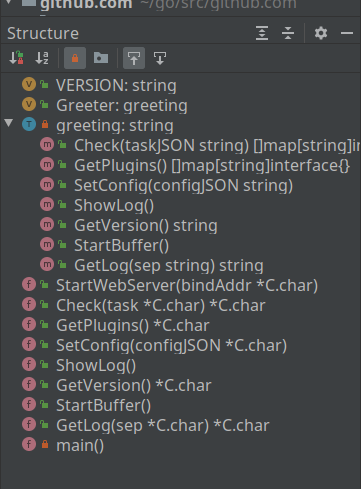Toggle Show Package Structure folder button

(x=101, y=58)
